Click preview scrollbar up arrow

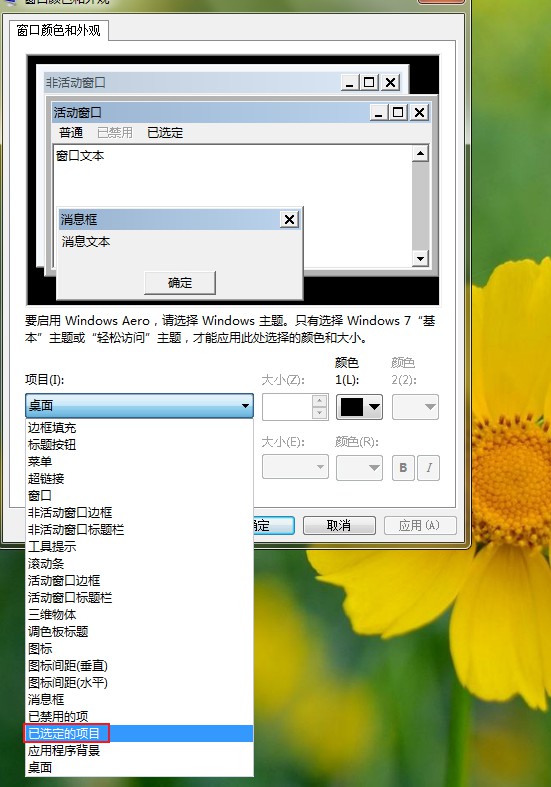420,153
